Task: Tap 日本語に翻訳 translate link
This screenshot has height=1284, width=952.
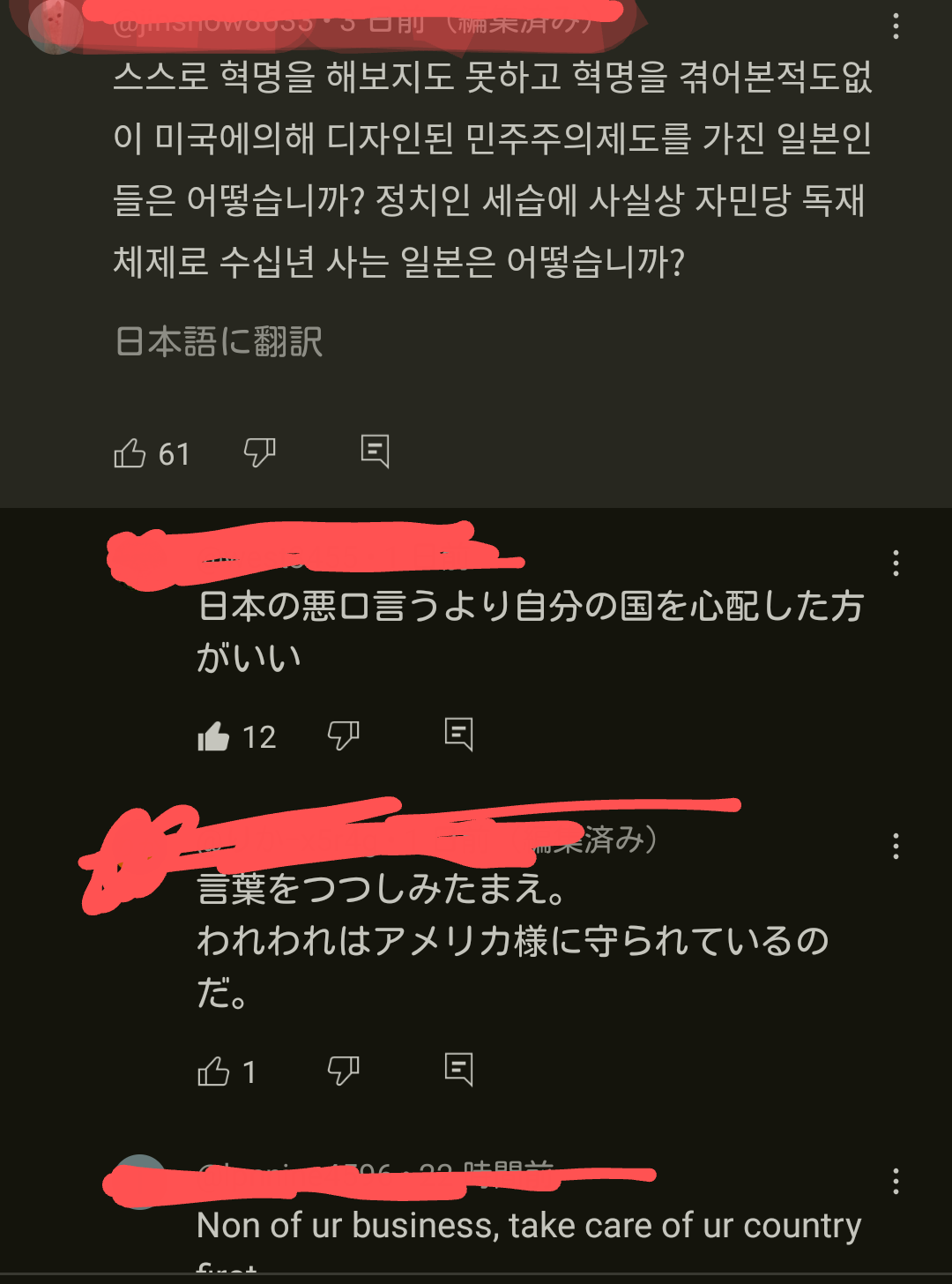Action: click(x=219, y=341)
